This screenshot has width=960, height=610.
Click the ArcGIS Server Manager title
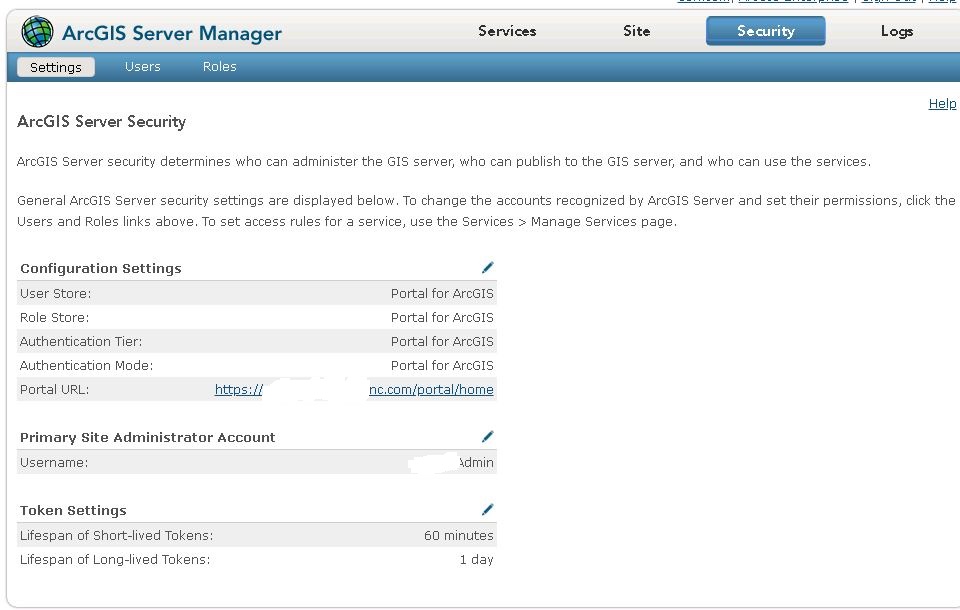click(172, 33)
